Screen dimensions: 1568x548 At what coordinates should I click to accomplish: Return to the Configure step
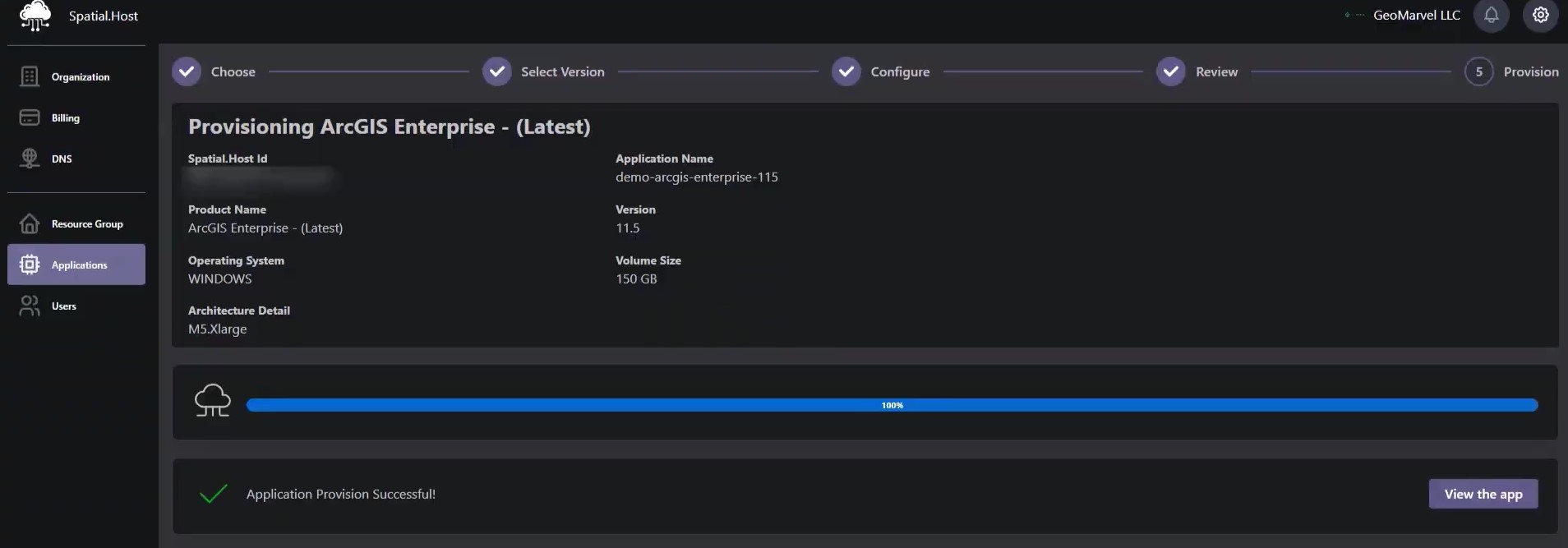click(846, 71)
